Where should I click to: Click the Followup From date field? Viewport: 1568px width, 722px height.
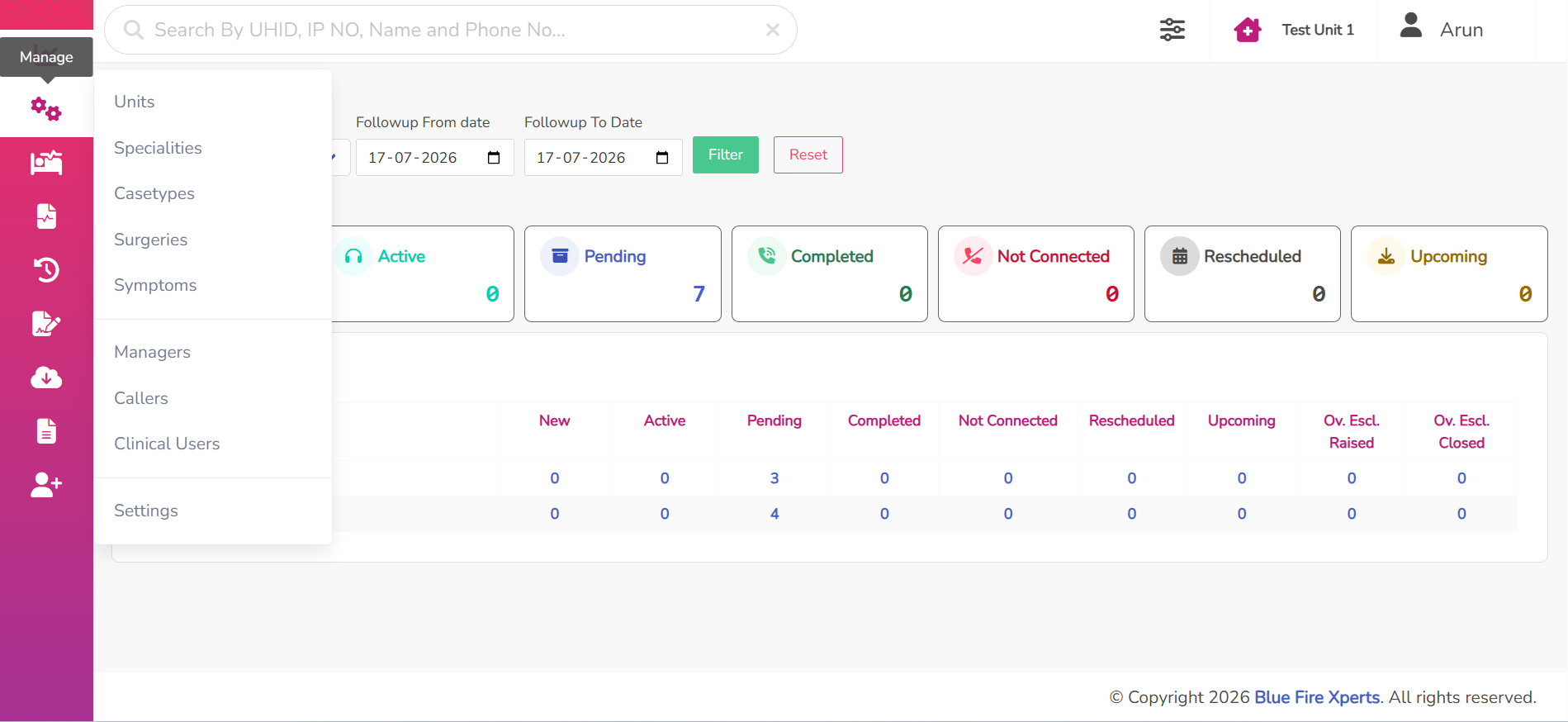(435, 158)
